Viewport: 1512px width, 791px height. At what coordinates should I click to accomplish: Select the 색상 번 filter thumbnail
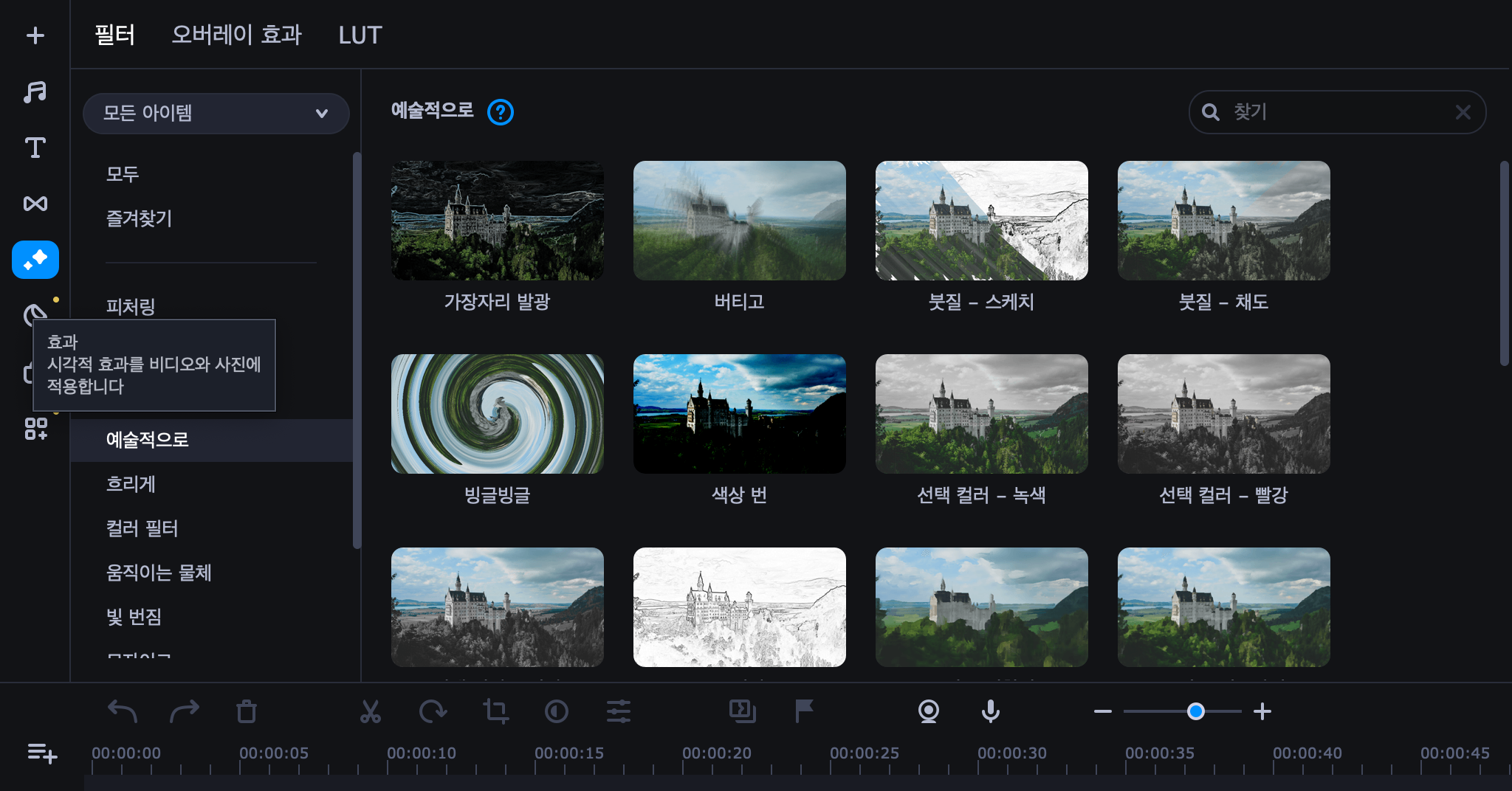point(740,414)
